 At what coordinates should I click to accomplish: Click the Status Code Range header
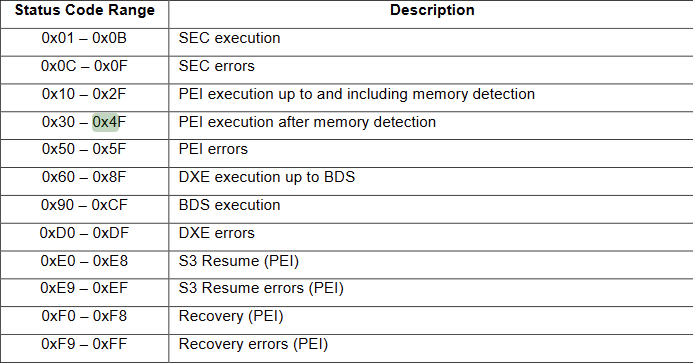tap(85, 10)
